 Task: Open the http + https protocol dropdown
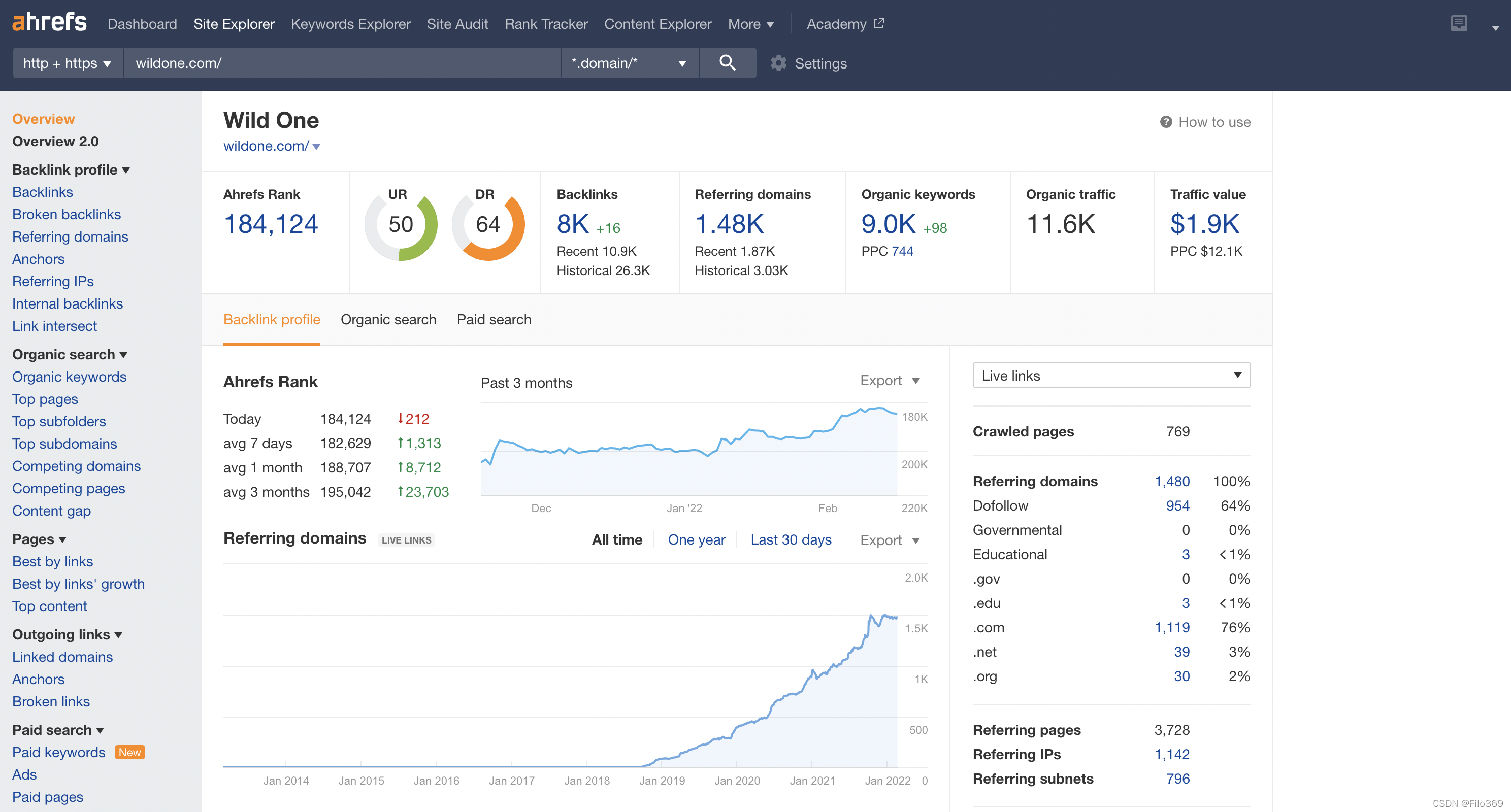(x=67, y=63)
